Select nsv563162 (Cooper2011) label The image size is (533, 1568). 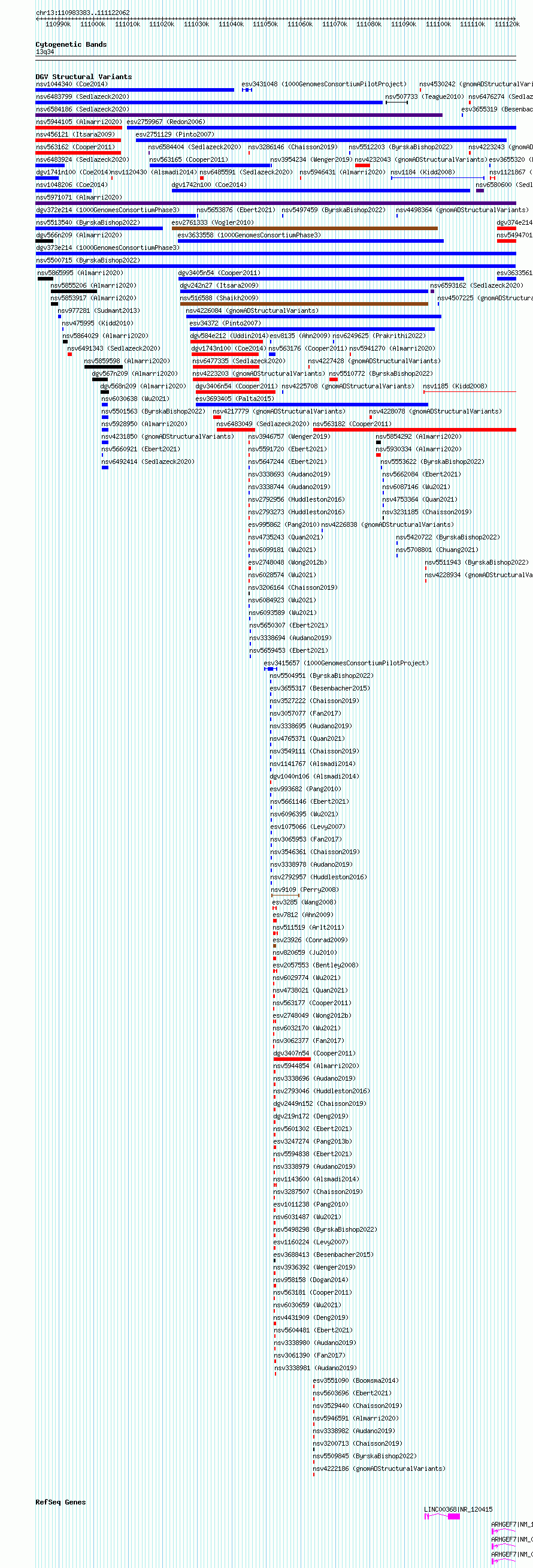click(75, 147)
